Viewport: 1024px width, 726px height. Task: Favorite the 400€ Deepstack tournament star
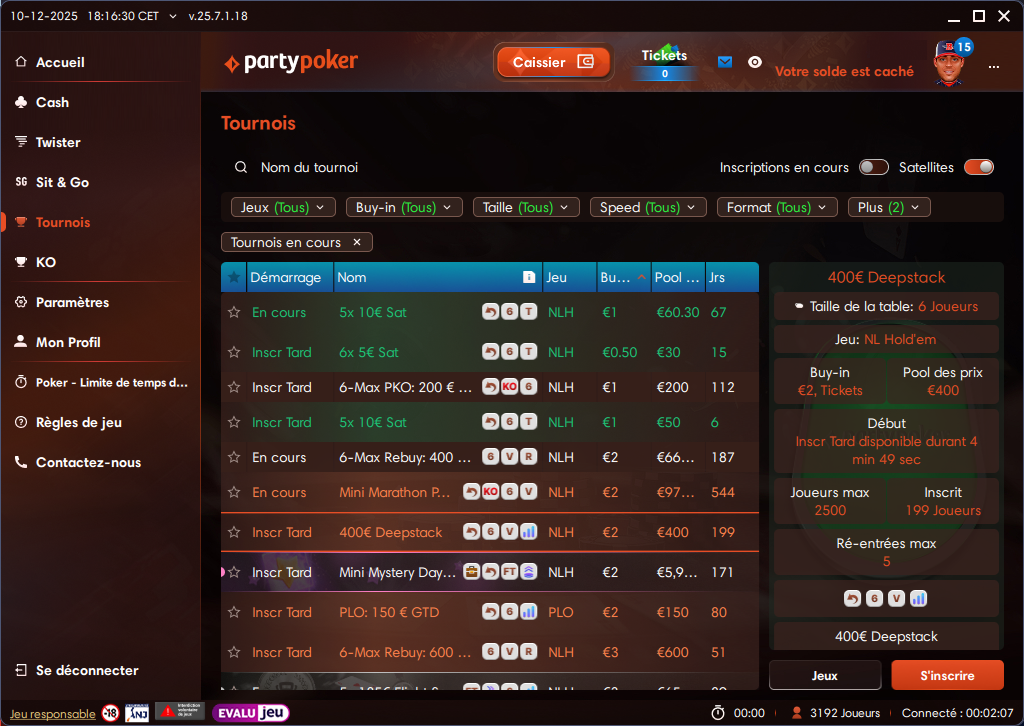(x=234, y=532)
